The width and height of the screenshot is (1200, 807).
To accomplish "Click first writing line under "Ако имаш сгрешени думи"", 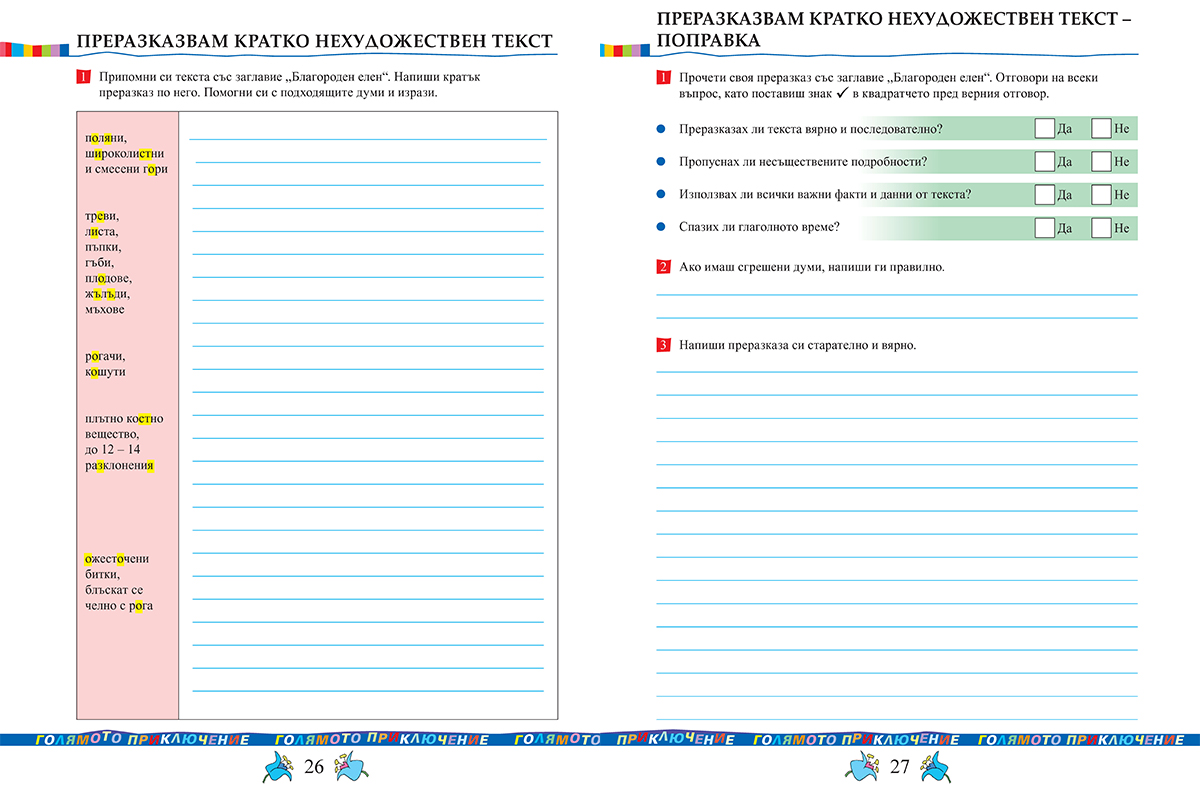I will pos(896,294).
